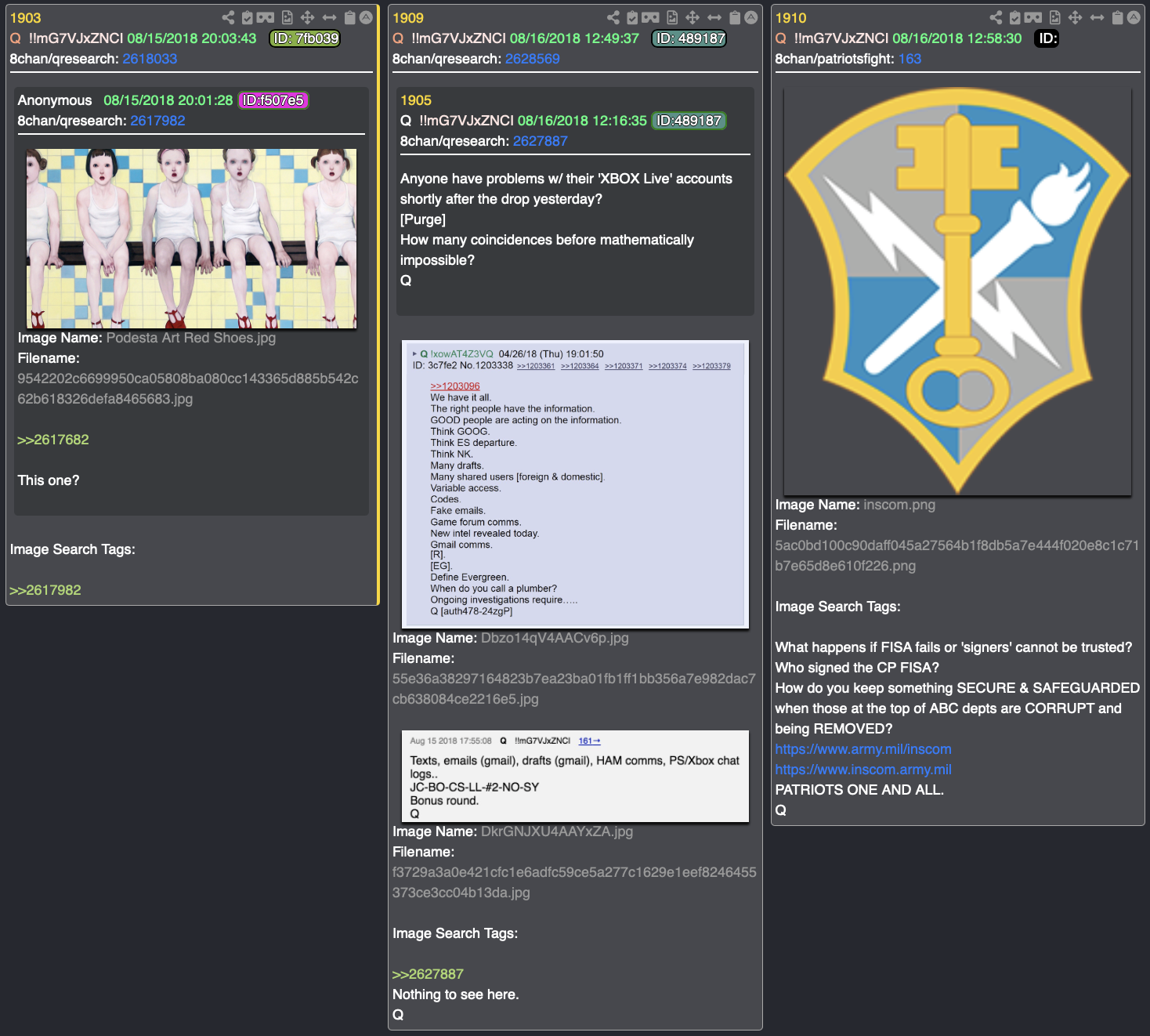Open the qresearch link 2617982

pos(157,121)
